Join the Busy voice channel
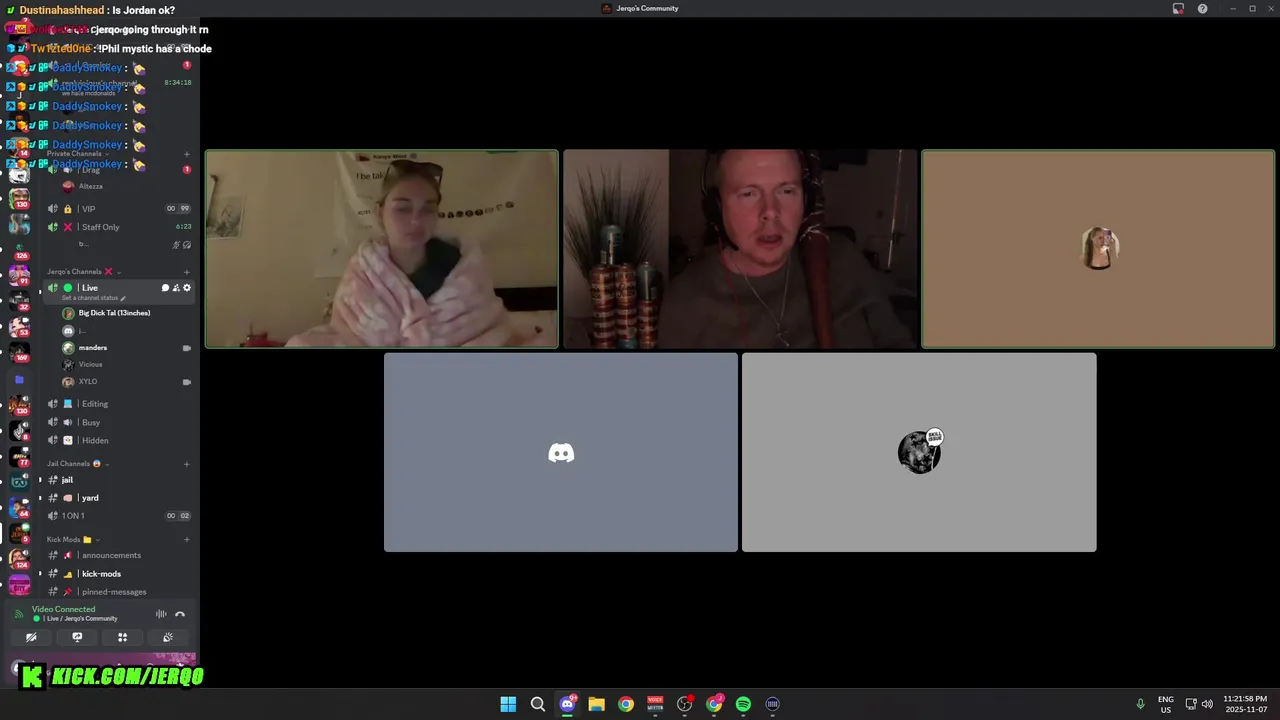 point(118,422)
